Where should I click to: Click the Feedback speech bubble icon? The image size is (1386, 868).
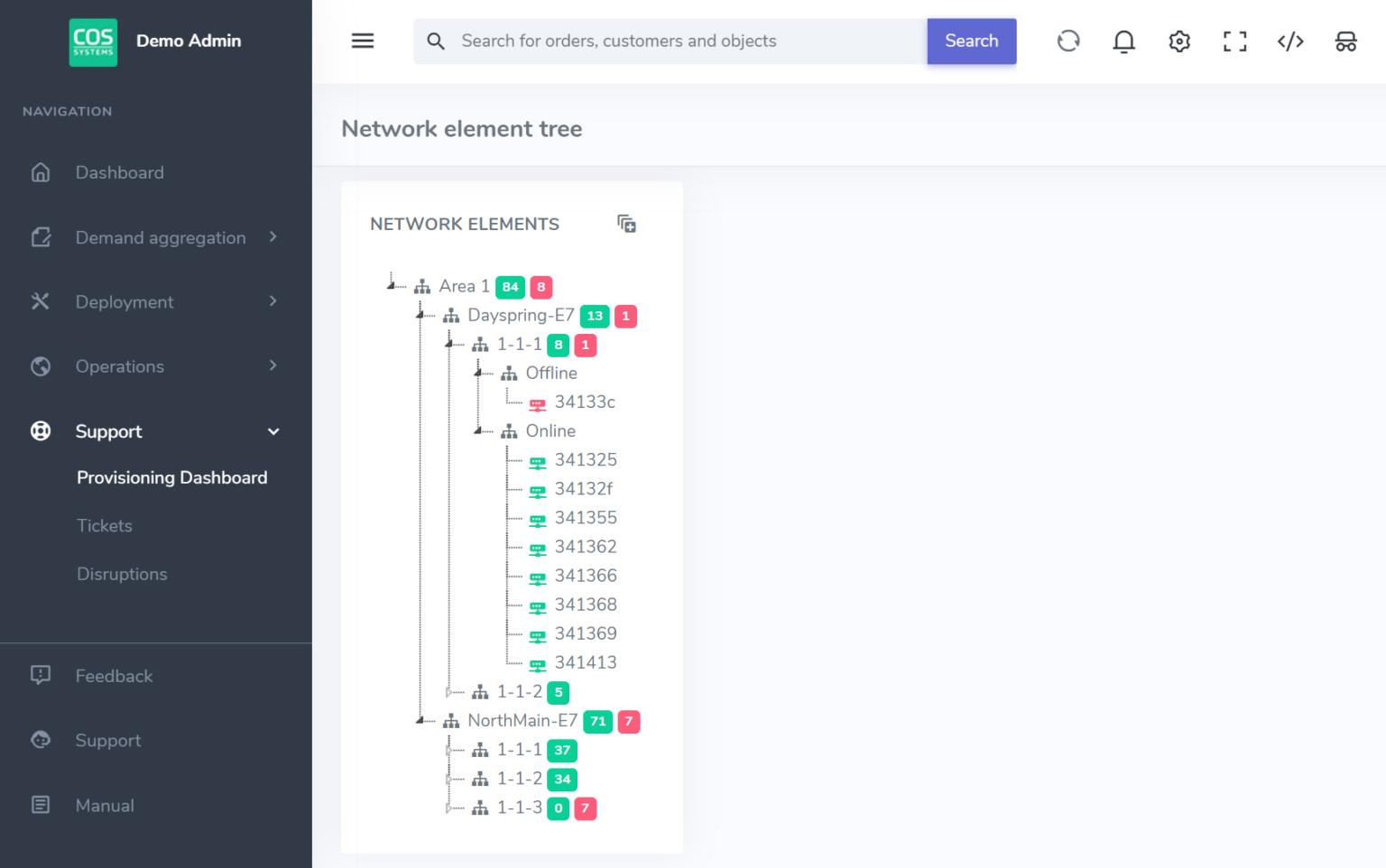[x=41, y=675]
